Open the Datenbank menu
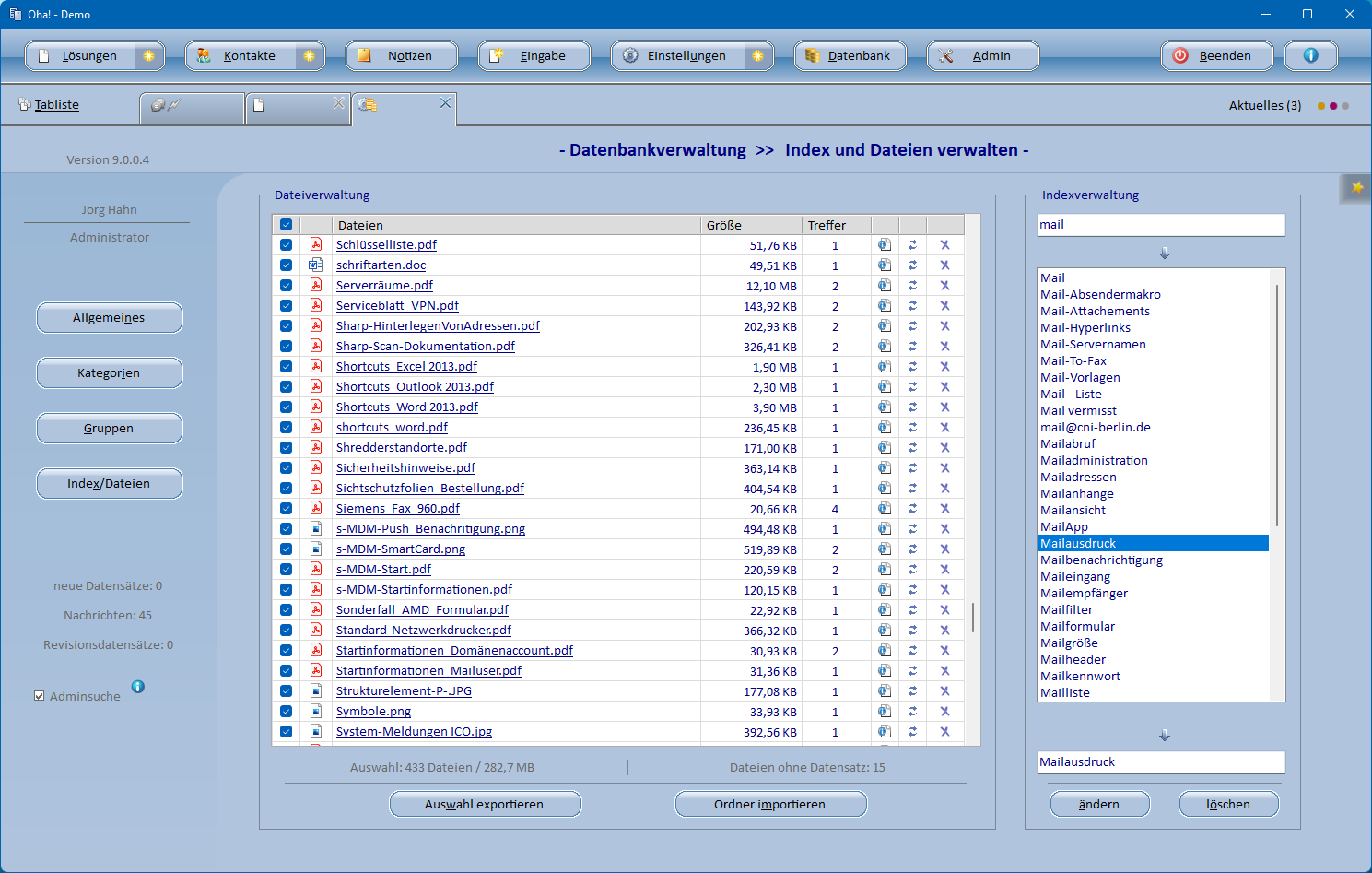 pyautogui.click(x=850, y=56)
